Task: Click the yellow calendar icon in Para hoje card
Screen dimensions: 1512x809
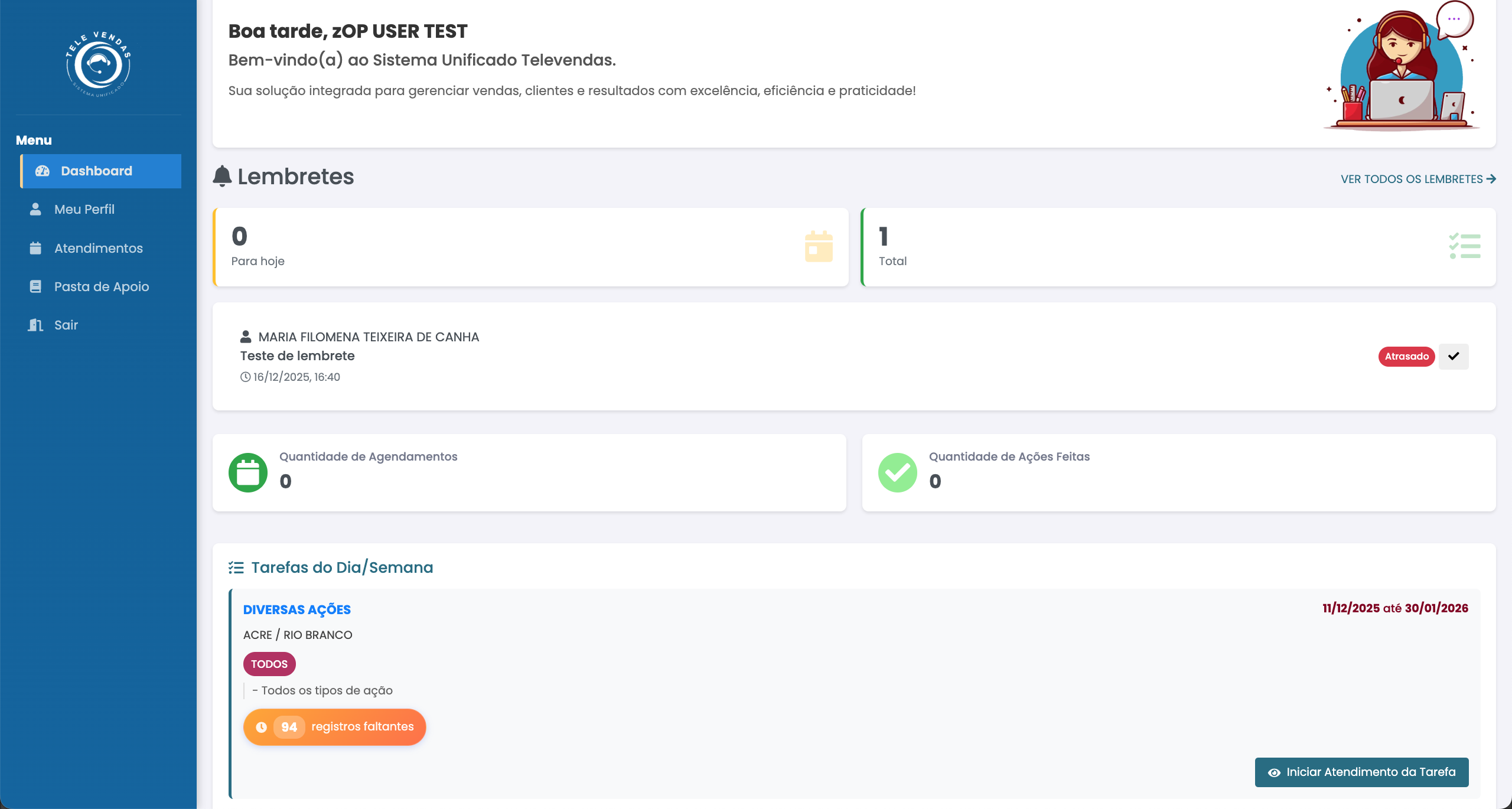Action: tap(819, 246)
